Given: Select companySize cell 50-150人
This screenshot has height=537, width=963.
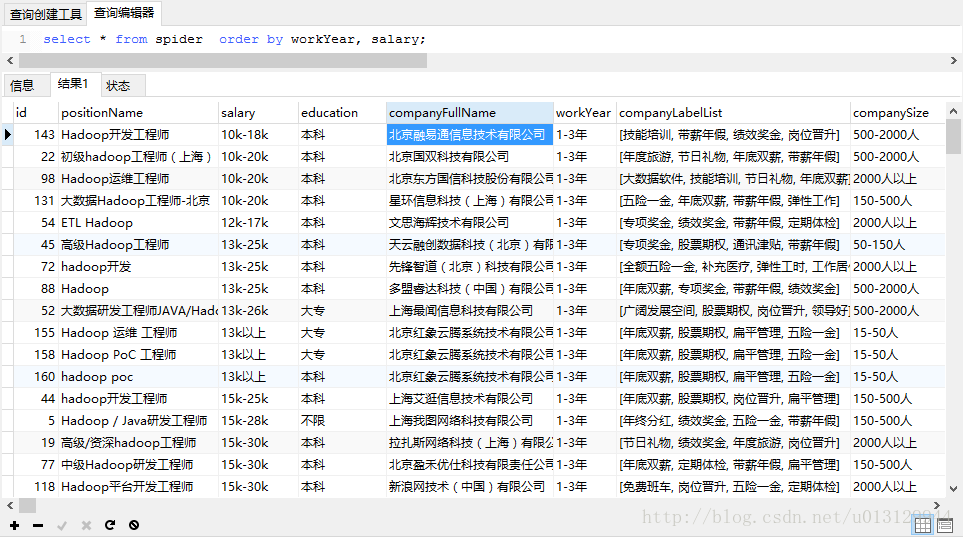Looking at the screenshot, I should (897, 245).
